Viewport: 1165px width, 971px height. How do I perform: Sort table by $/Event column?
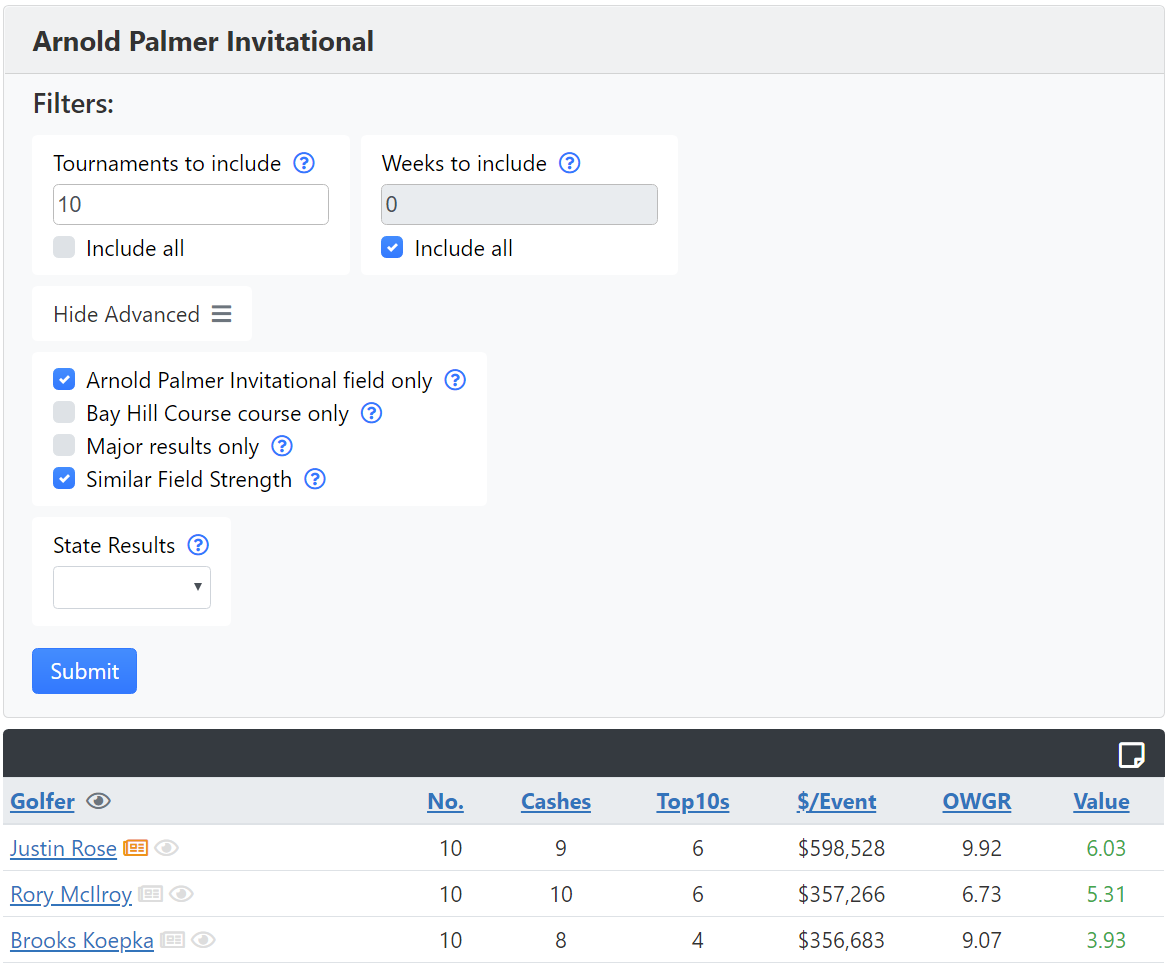point(837,801)
